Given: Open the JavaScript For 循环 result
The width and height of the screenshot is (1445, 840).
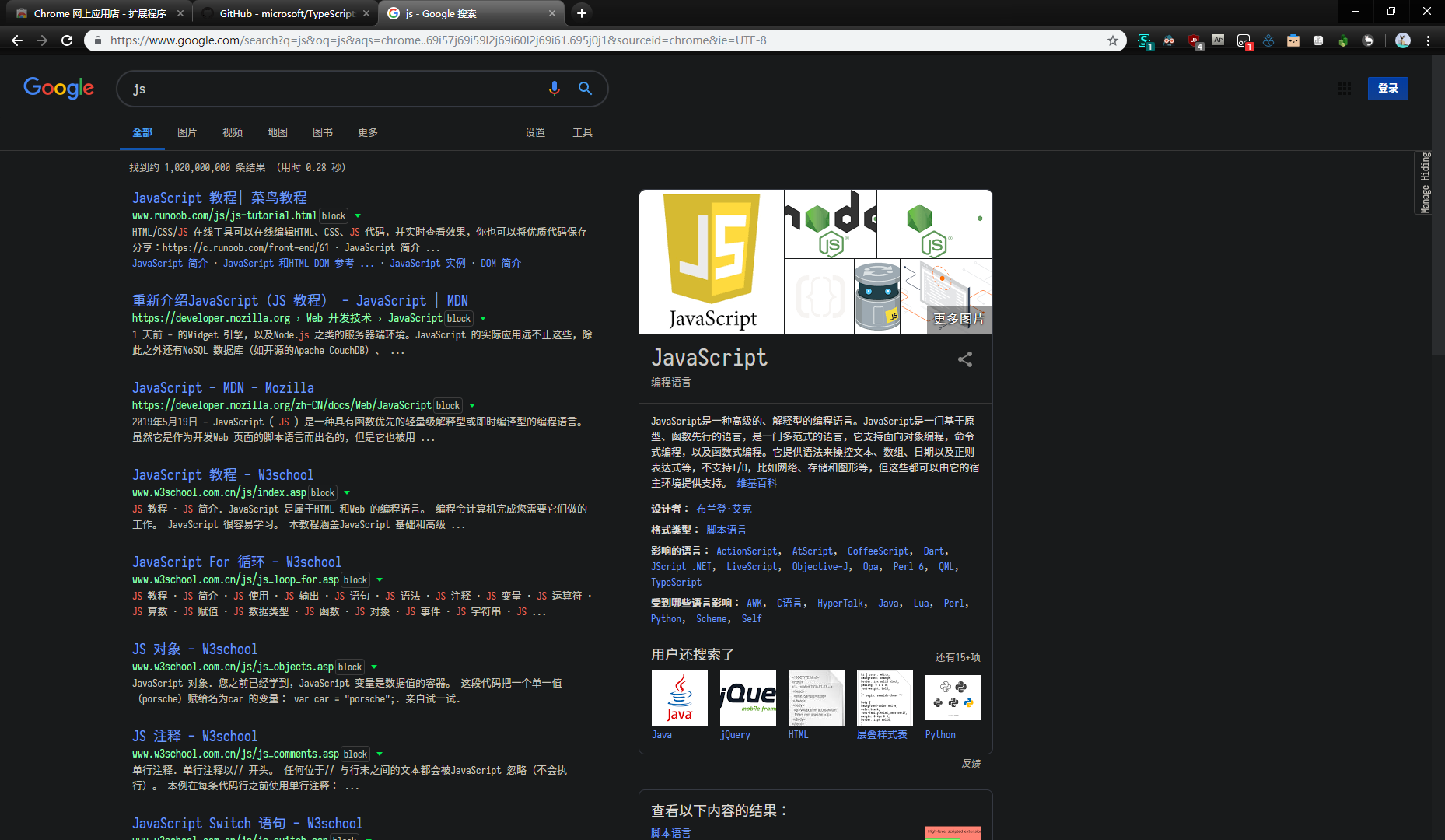Looking at the screenshot, I should click(x=236, y=562).
